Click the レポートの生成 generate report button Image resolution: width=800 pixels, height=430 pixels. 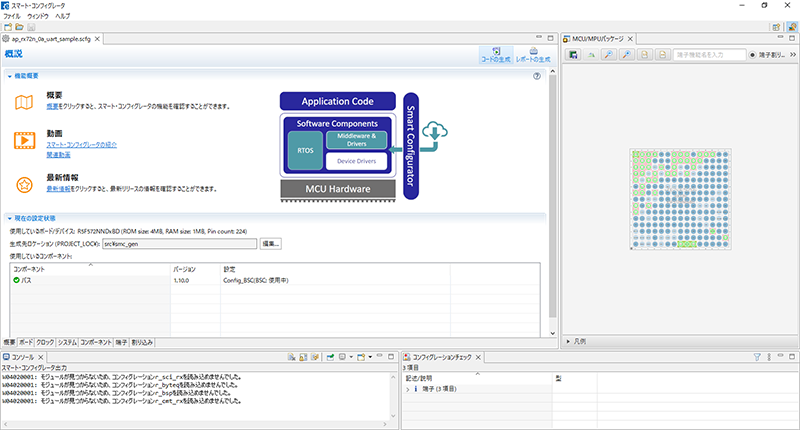pos(533,55)
